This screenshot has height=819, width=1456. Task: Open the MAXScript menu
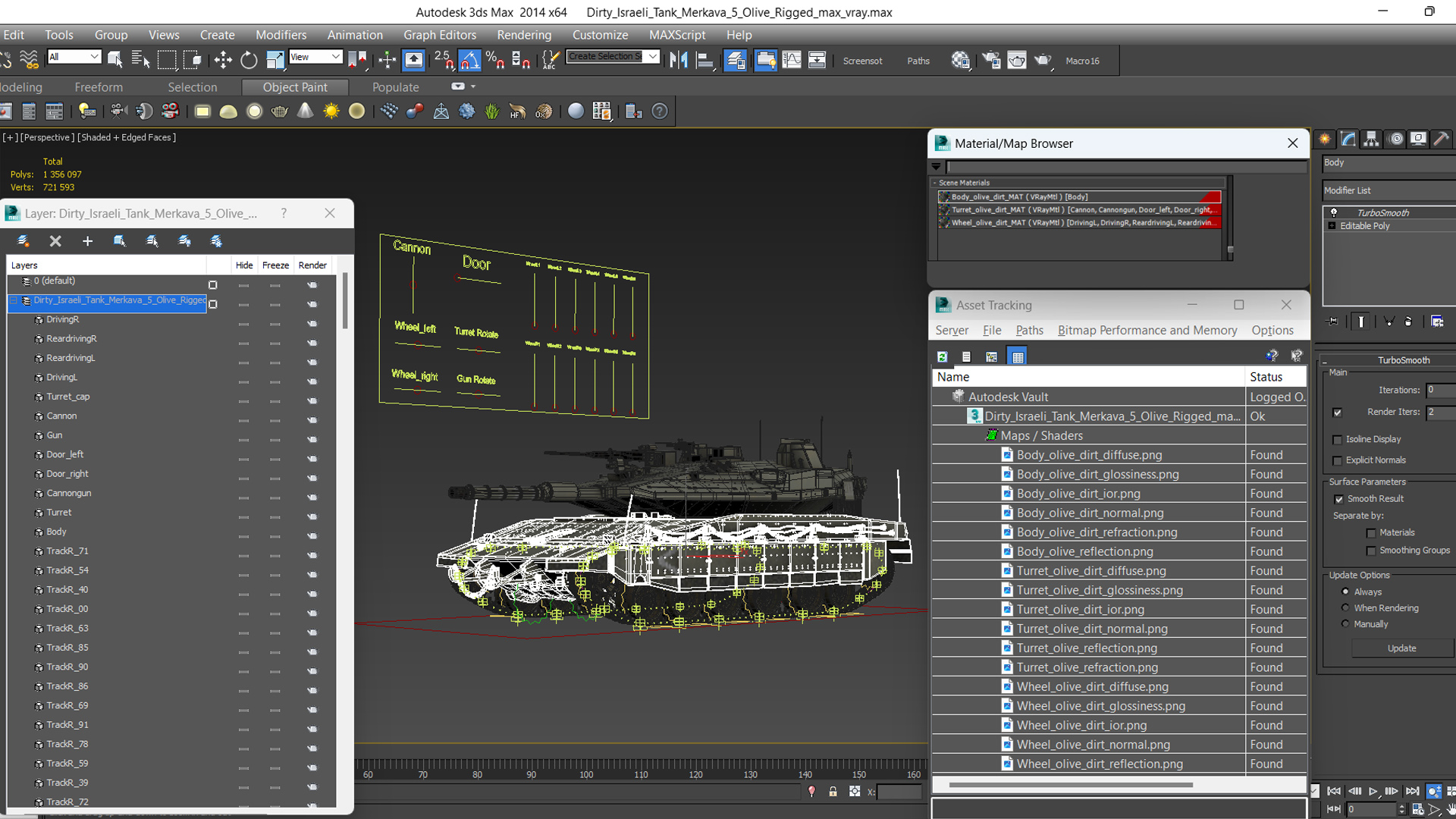pos(677,35)
